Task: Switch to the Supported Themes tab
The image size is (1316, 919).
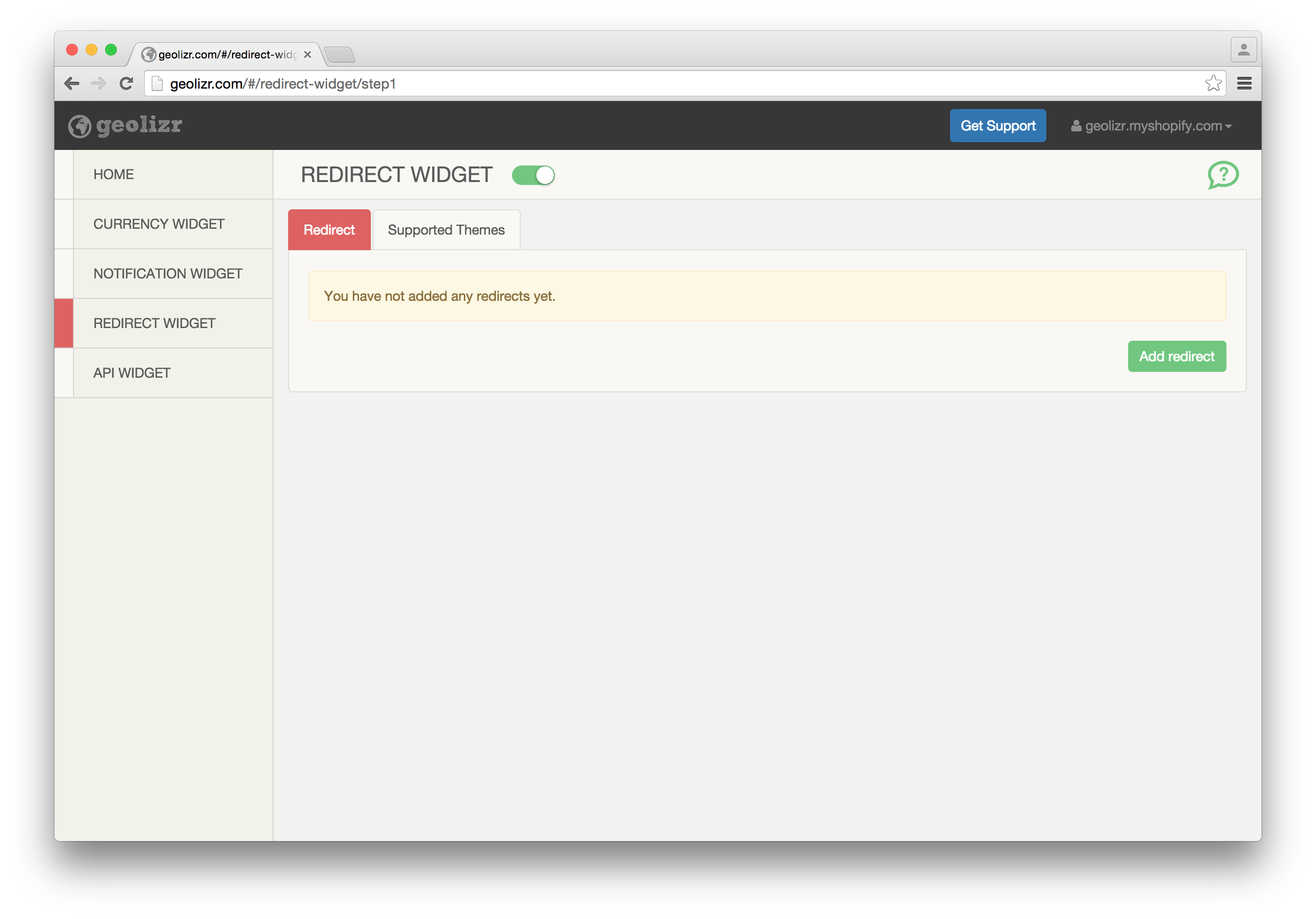Action: (446, 230)
